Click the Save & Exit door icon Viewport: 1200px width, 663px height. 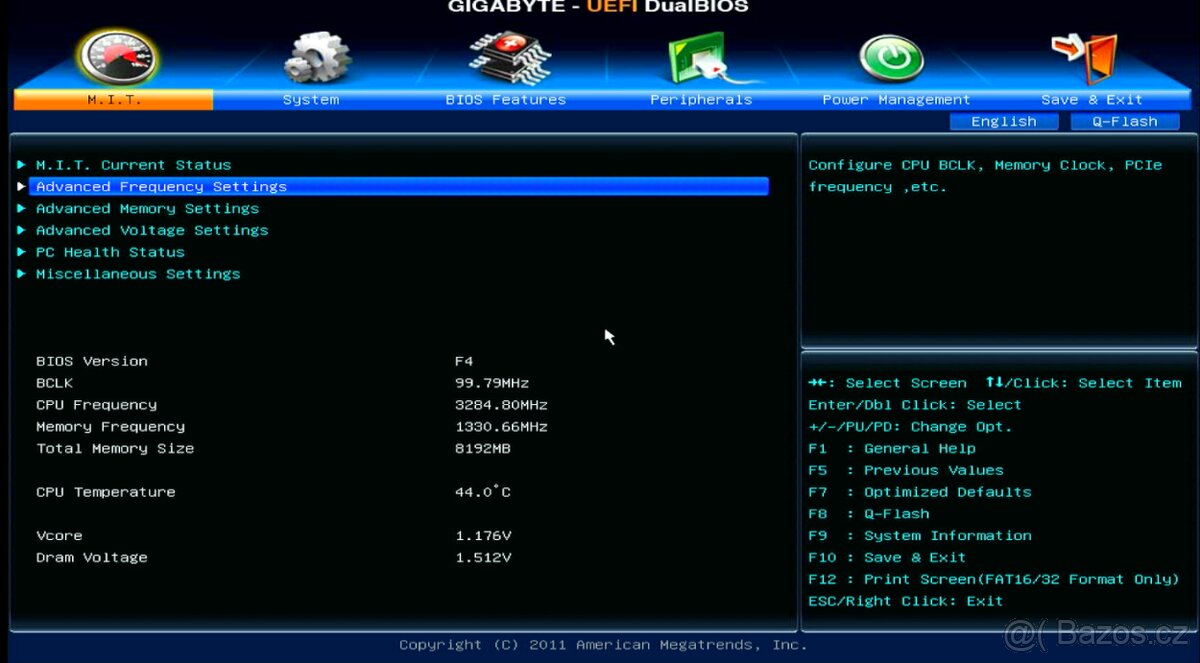coord(1085,57)
